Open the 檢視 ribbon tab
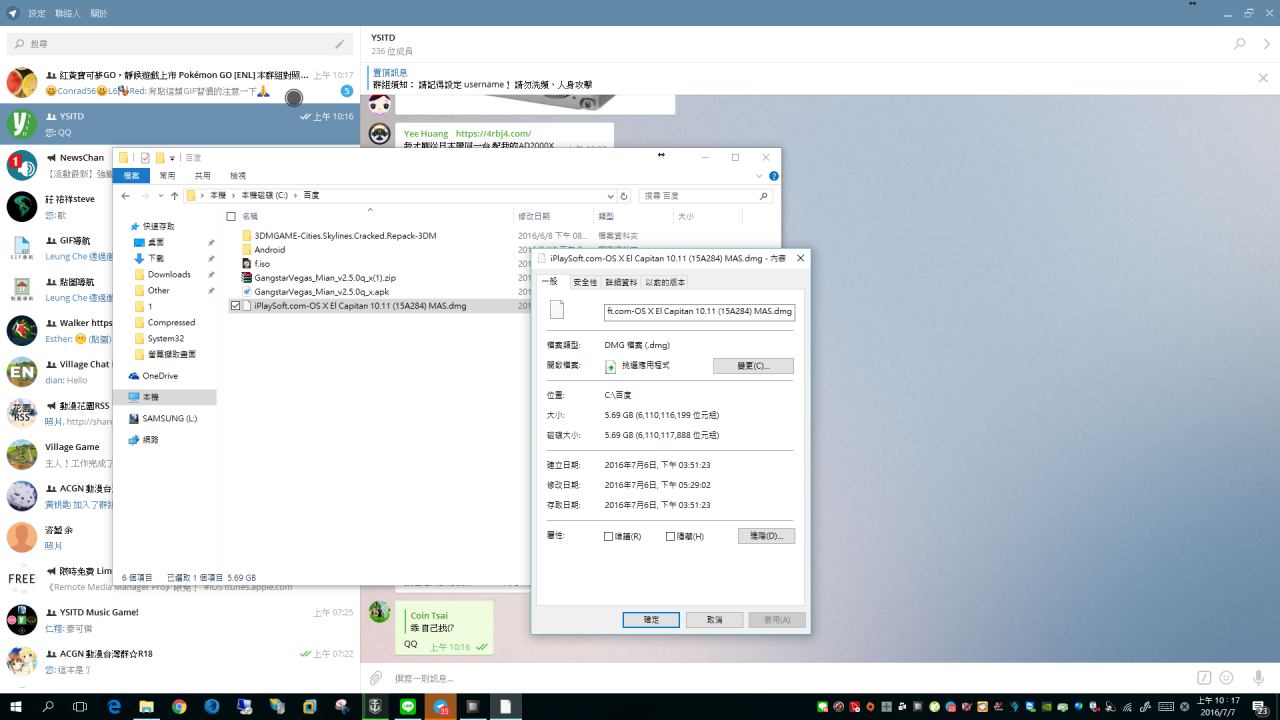 pos(238,176)
